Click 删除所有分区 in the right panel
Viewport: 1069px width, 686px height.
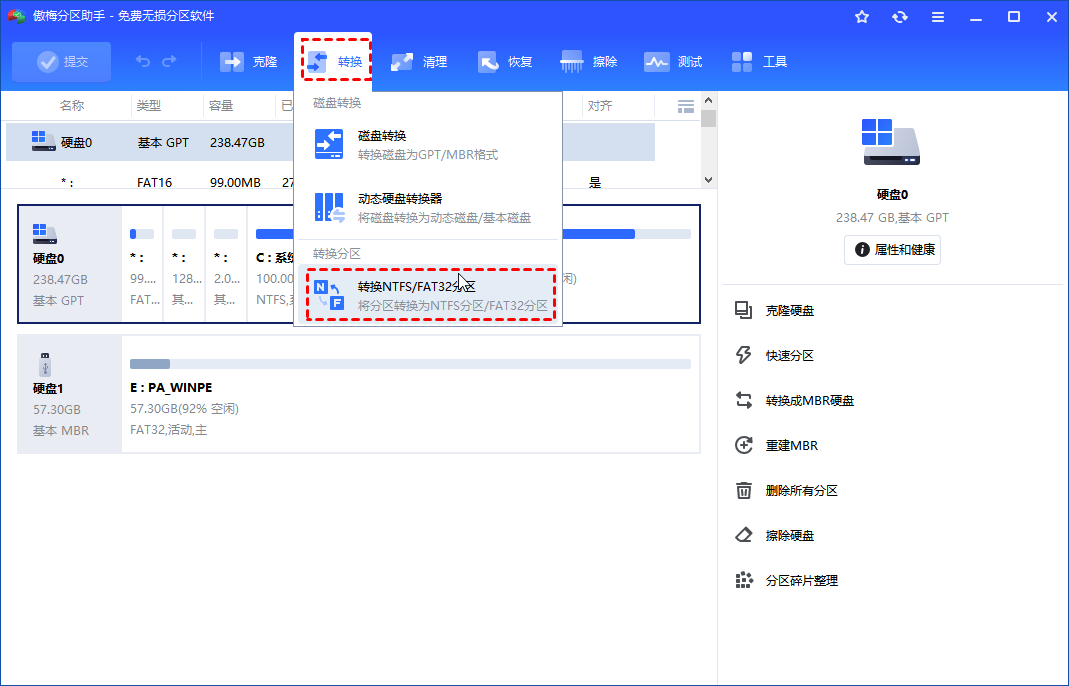point(801,491)
